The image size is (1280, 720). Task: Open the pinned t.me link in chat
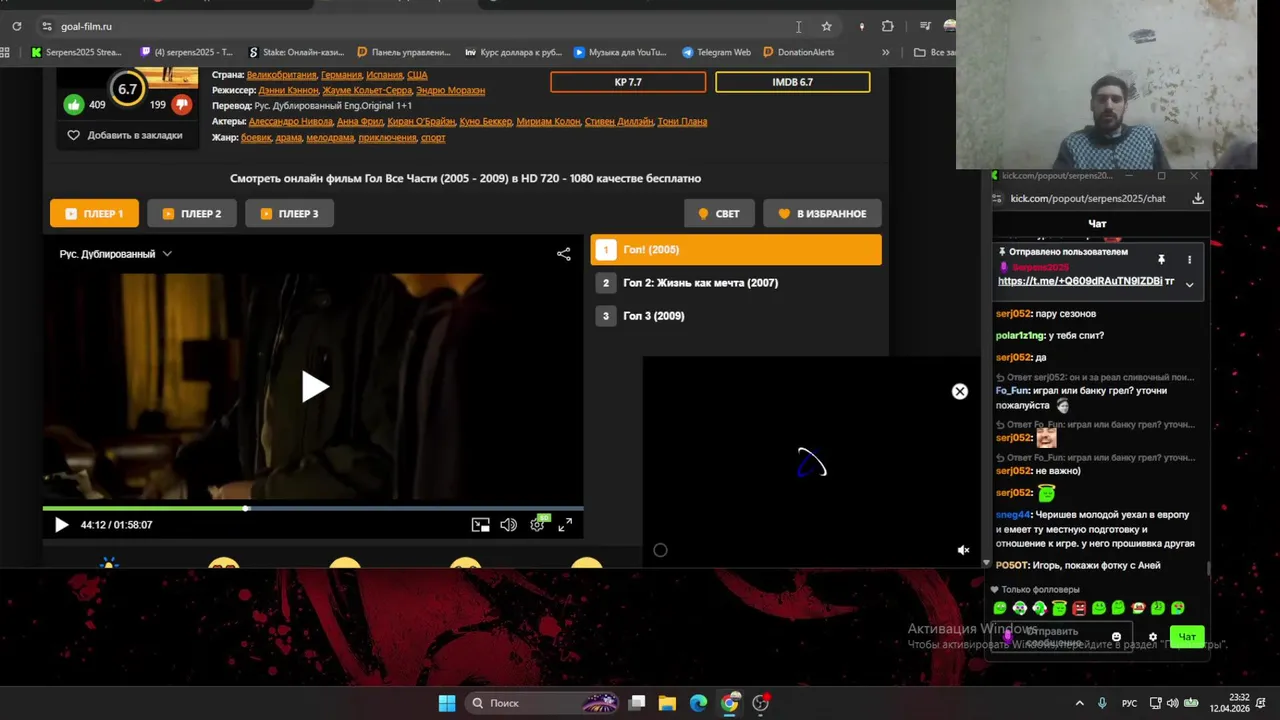coord(1080,281)
